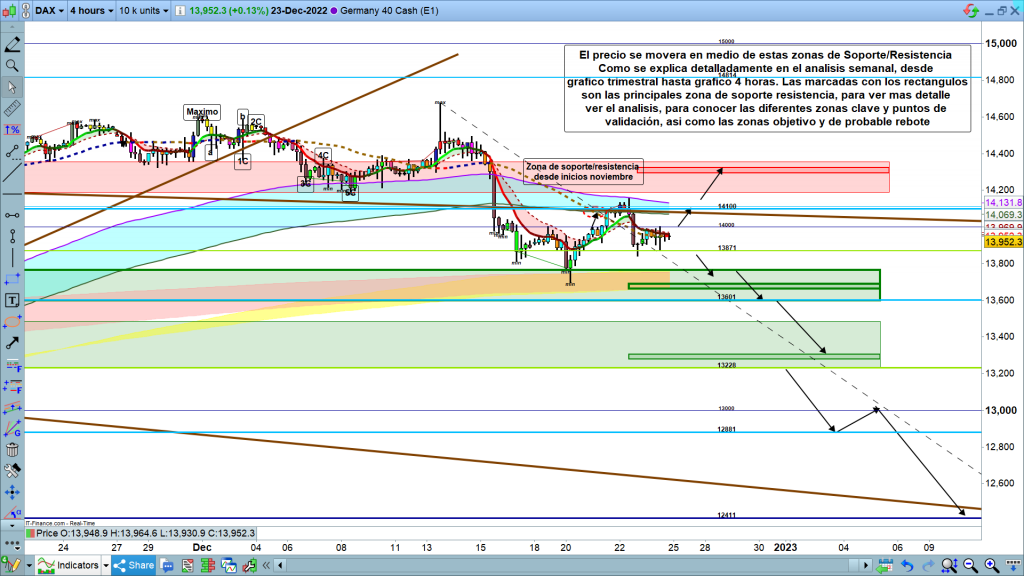
Task: Select the ruler measurement tool
Action: 12,109
